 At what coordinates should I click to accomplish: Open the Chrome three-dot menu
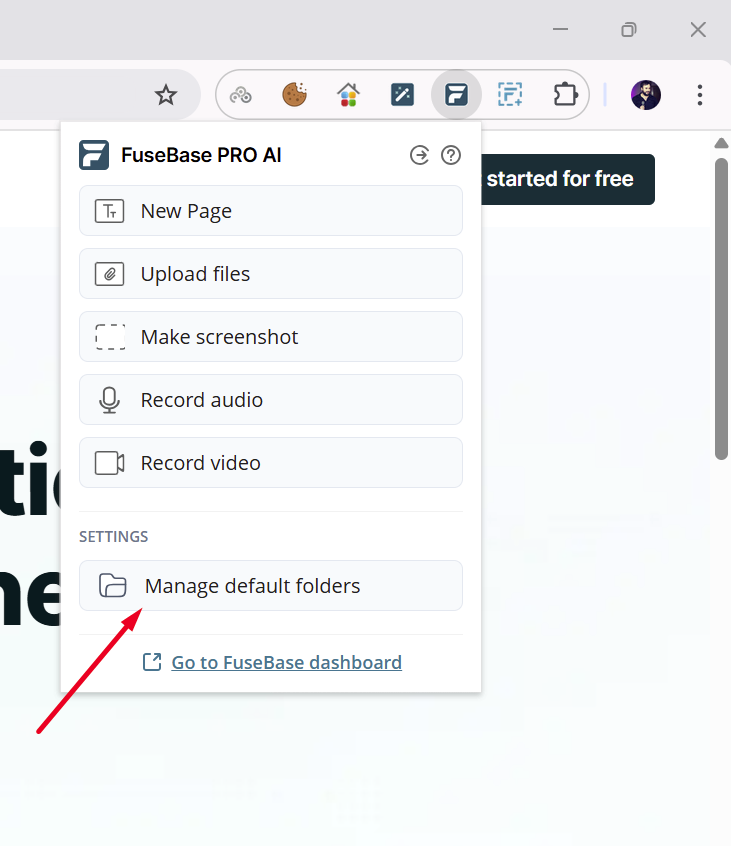pos(700,95)
